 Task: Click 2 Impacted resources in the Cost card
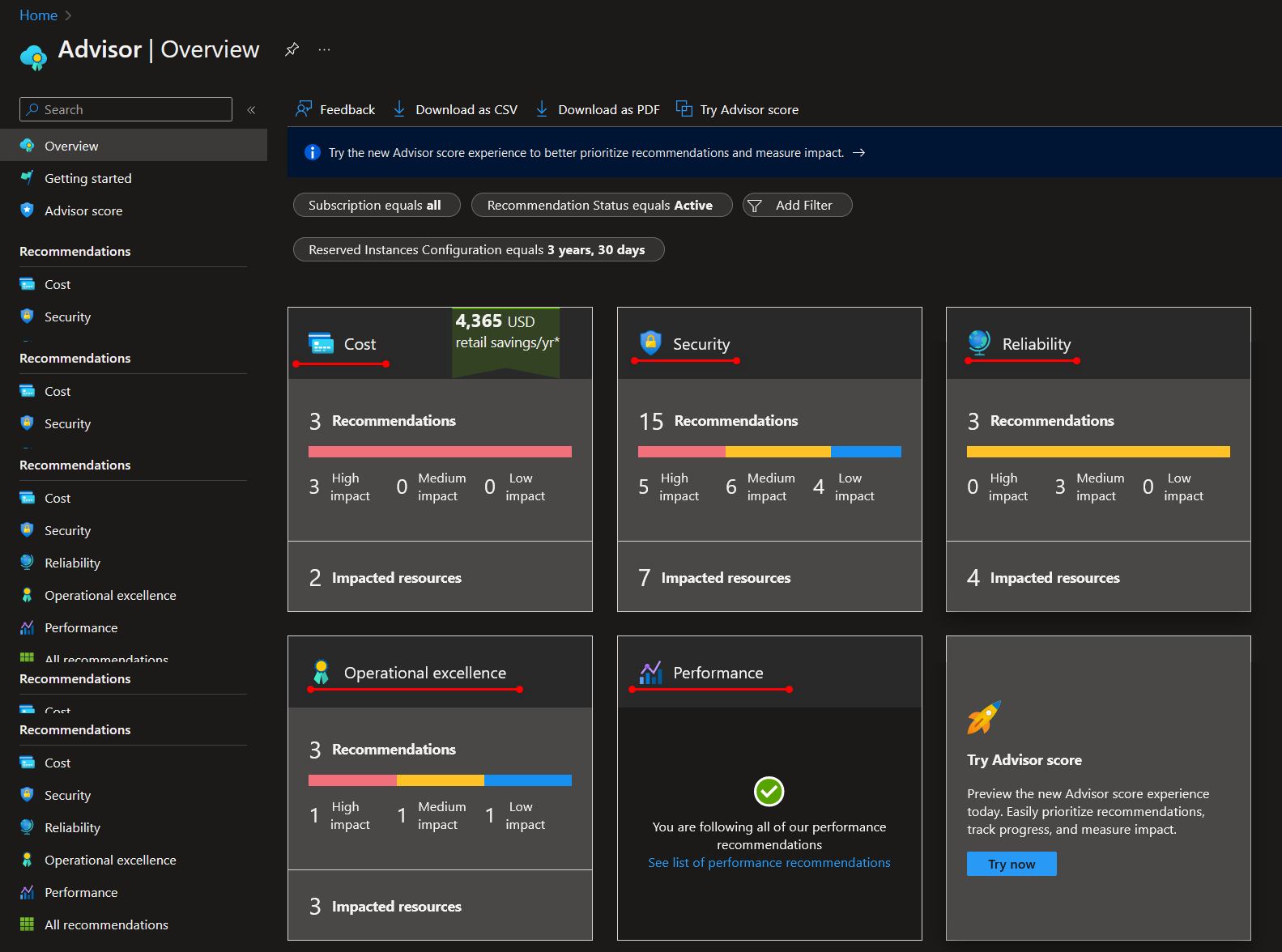tap(385, 578)
